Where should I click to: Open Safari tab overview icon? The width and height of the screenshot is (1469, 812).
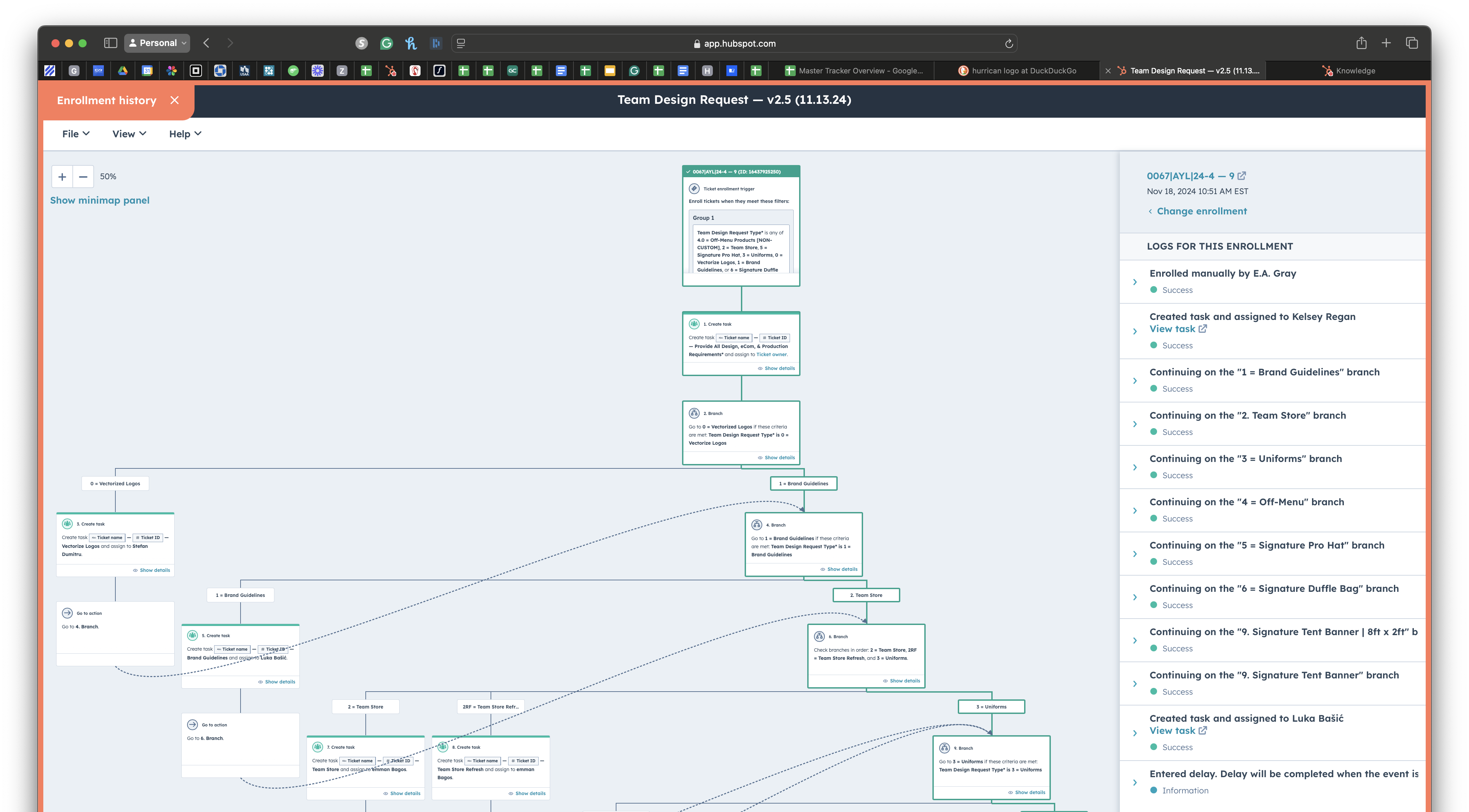pyautogui.click(x=1411, y=43)
